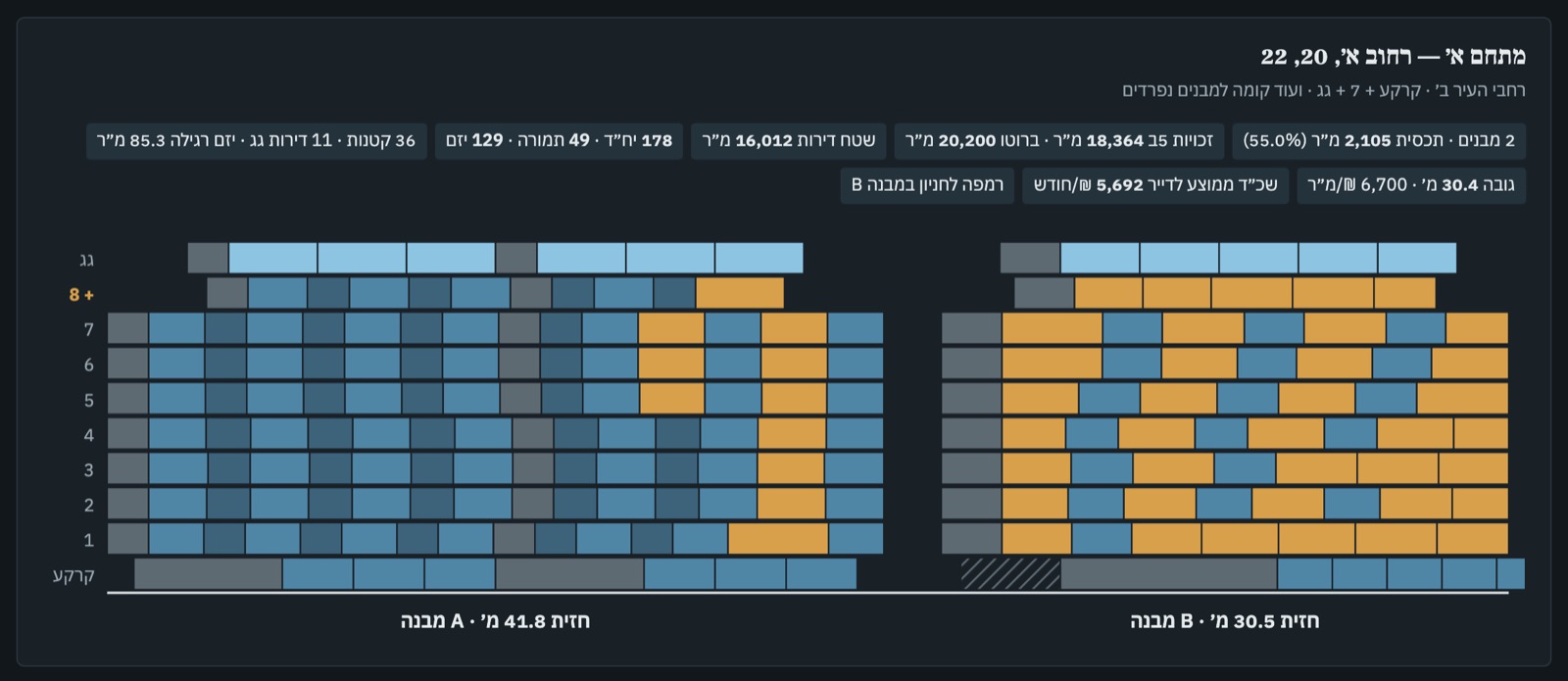Select the "רמפה לחניון במבנה B" chip
The height and width of the screenshot is (681, 1568).
(927, 185)
